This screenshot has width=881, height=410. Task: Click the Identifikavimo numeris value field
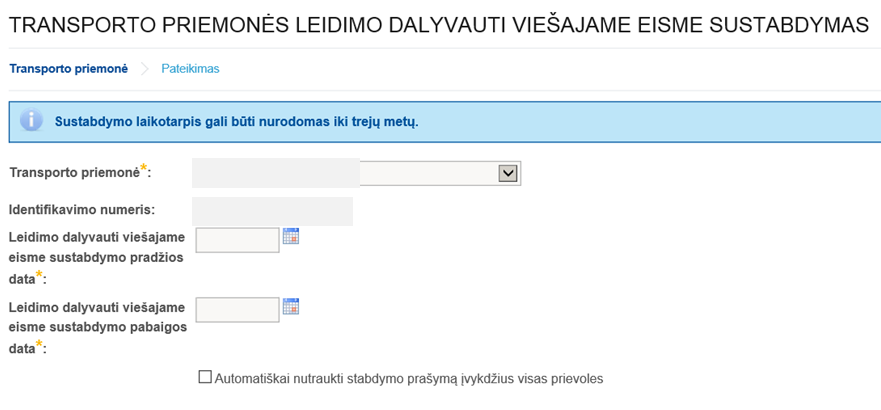[x=272, y=211]
